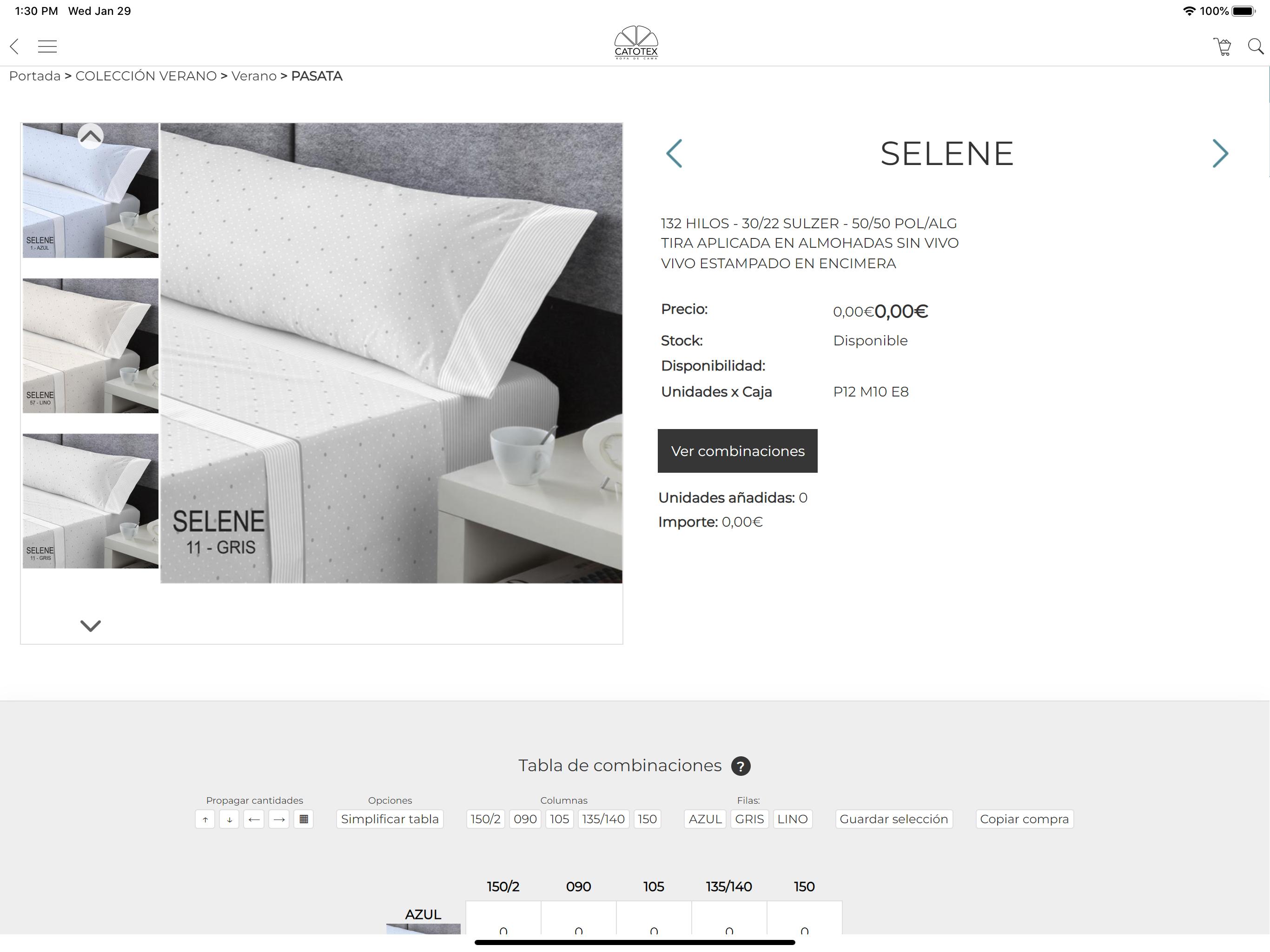This screenshot has width=1270, height=952.
Task: Click Ver combinaciones button
Action: pos(737,451)
